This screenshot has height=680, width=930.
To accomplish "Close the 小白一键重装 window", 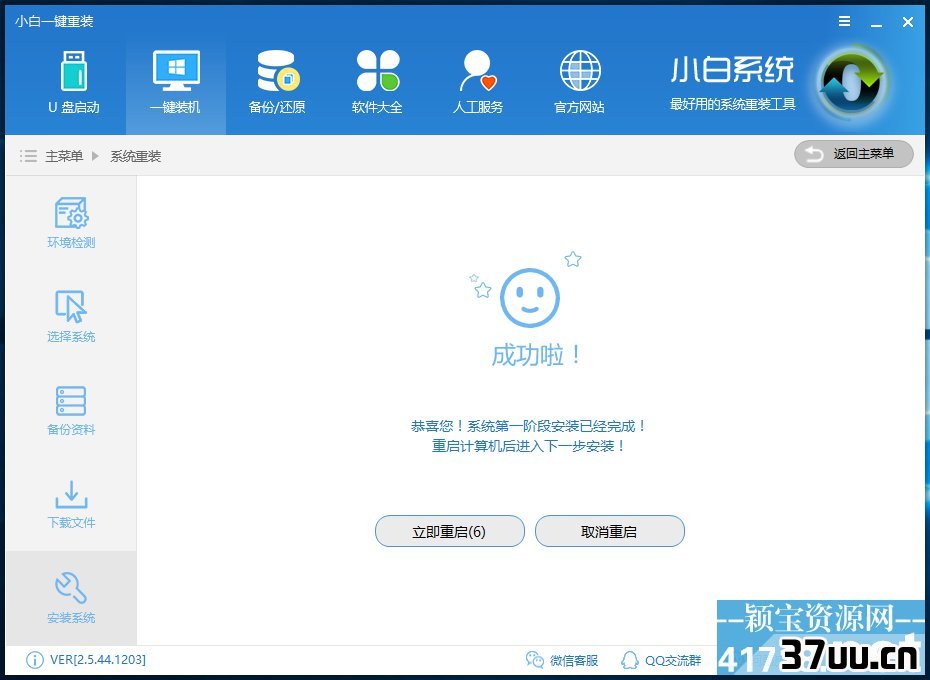I will (908, 23).
